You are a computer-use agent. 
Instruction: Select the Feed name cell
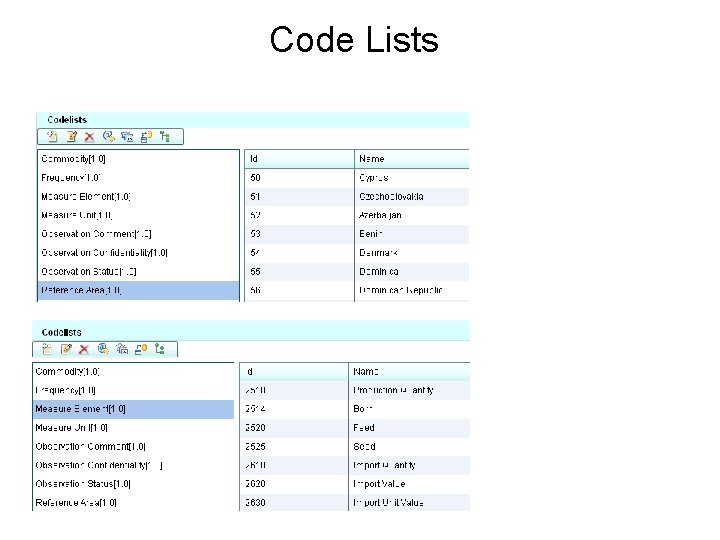point(409,428)
